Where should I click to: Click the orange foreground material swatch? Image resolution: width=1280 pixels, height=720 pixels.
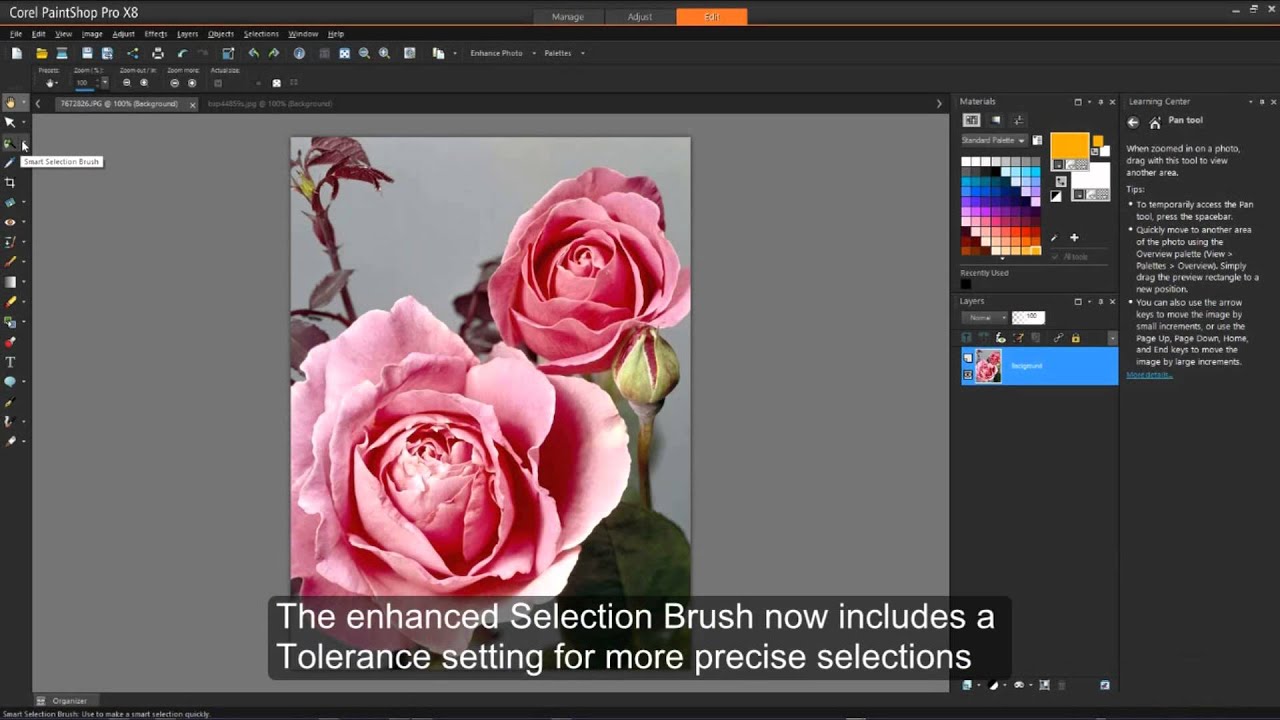click(1069, 146)
